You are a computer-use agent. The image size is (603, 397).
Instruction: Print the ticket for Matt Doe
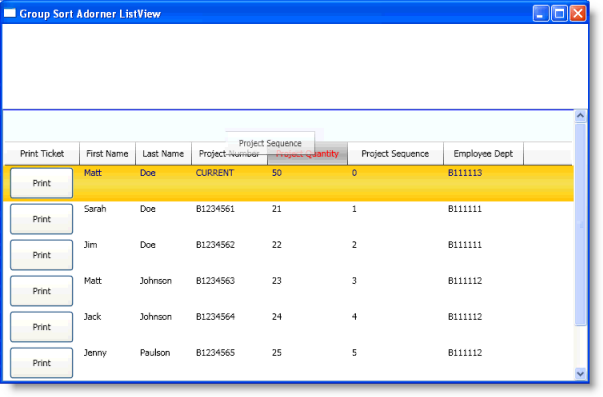(x=42, y=183)
